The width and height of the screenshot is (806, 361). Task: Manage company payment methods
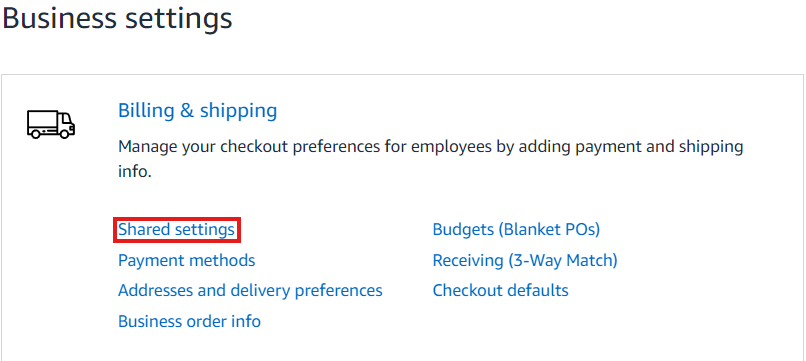pyautogui.click(x=187, y=260)
